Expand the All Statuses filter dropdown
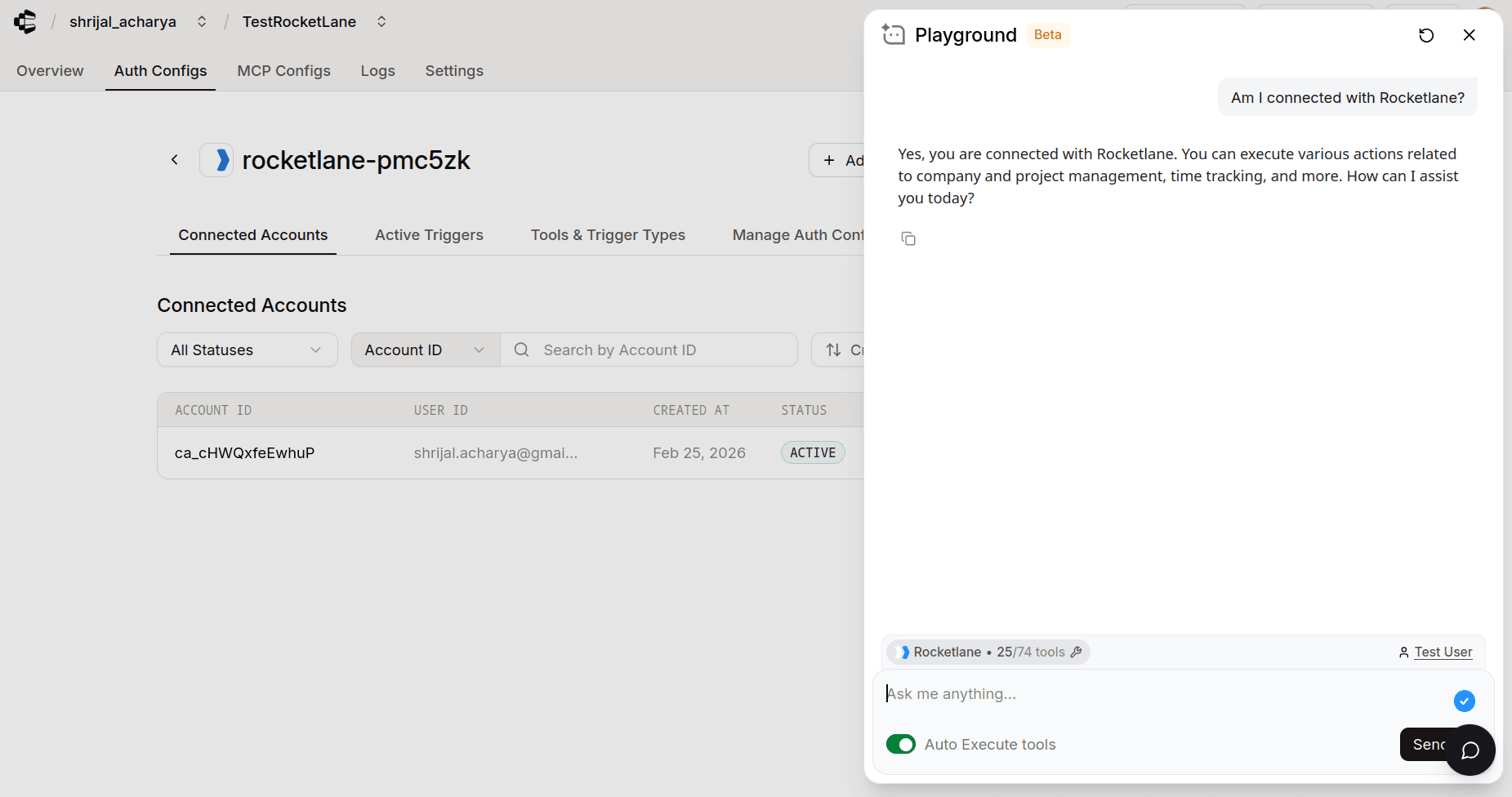The width and height of the screenshot is (1512, 797). coord(248,350)
